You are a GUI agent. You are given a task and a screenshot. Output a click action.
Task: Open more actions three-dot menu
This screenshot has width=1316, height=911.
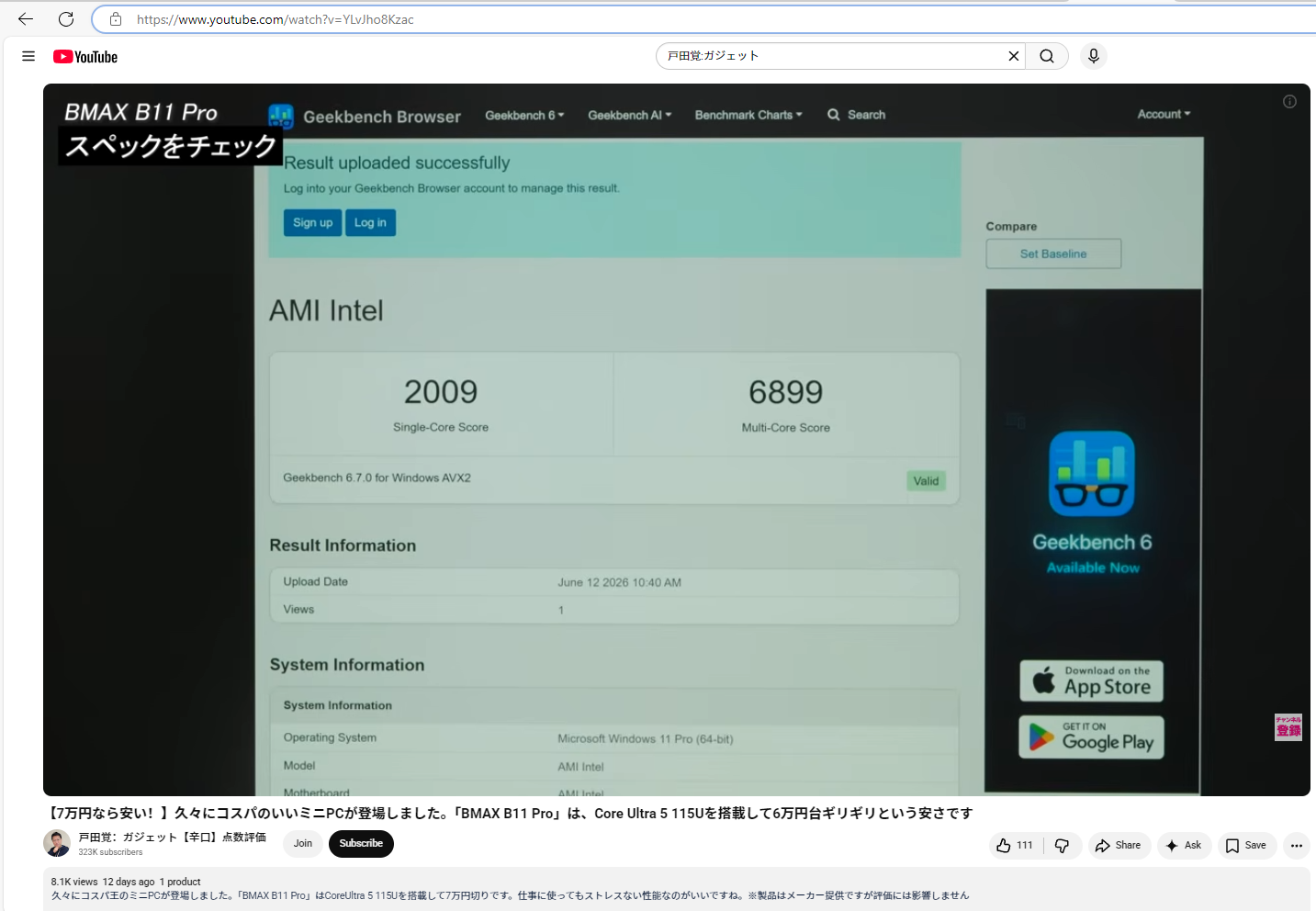pyautogui.click(x=1297, y=846)
